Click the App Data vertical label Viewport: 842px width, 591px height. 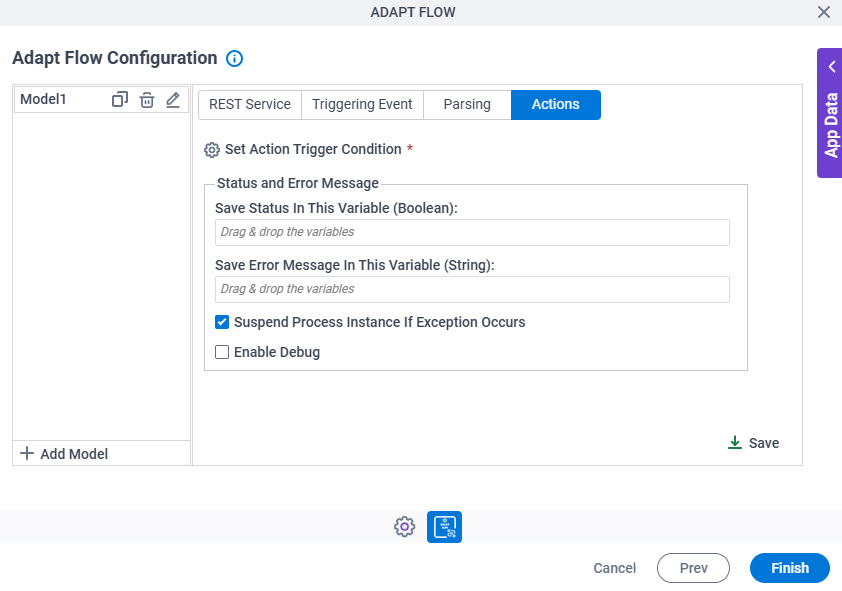click(x=831, y=125)
